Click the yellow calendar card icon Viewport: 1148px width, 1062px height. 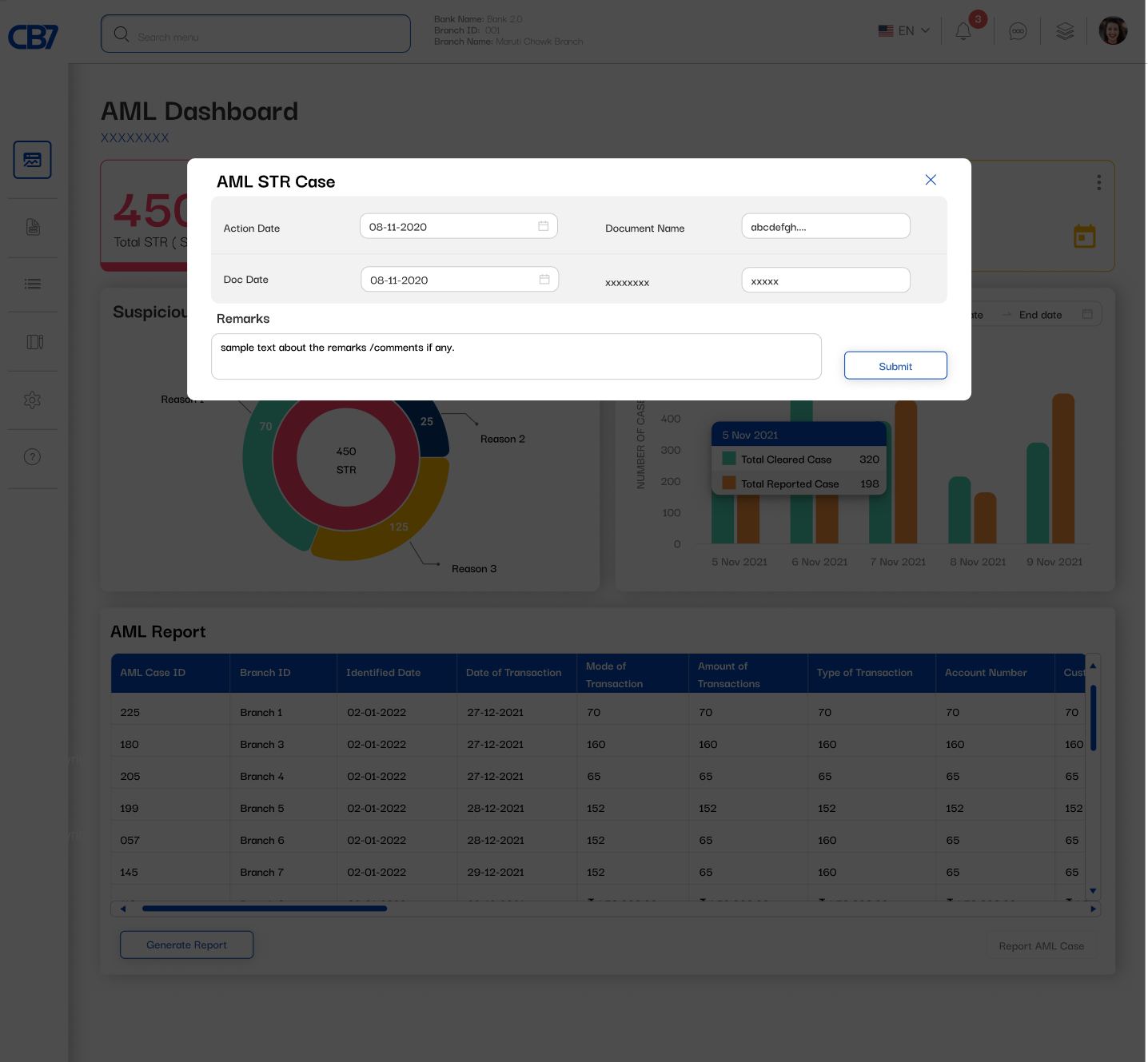(x=1085, y=236)
